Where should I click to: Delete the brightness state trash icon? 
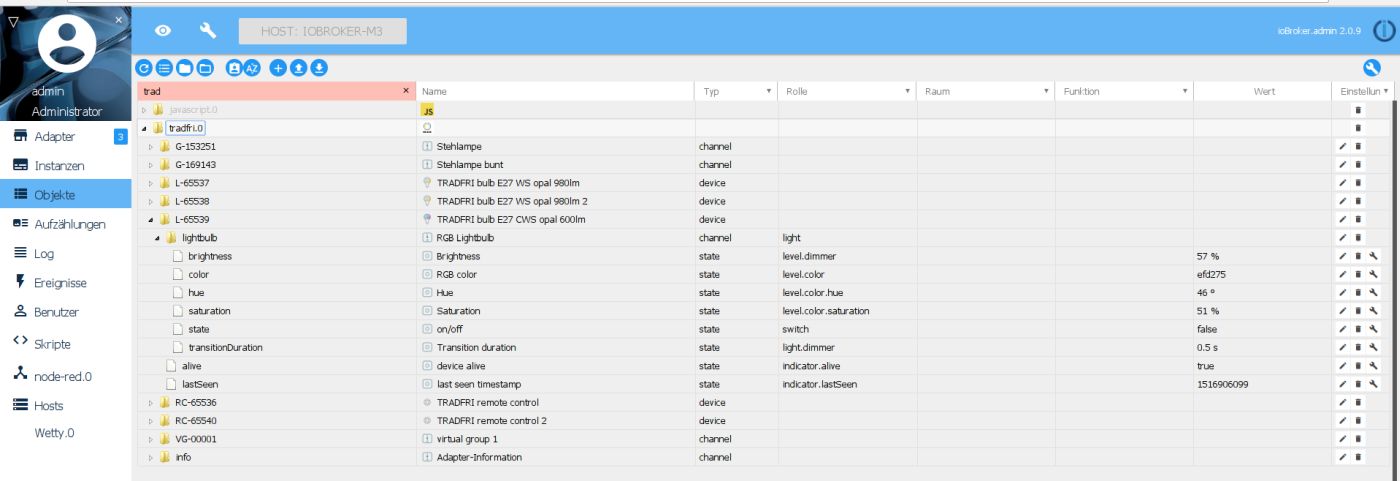pyautogui.click(x=1358, y=256)
